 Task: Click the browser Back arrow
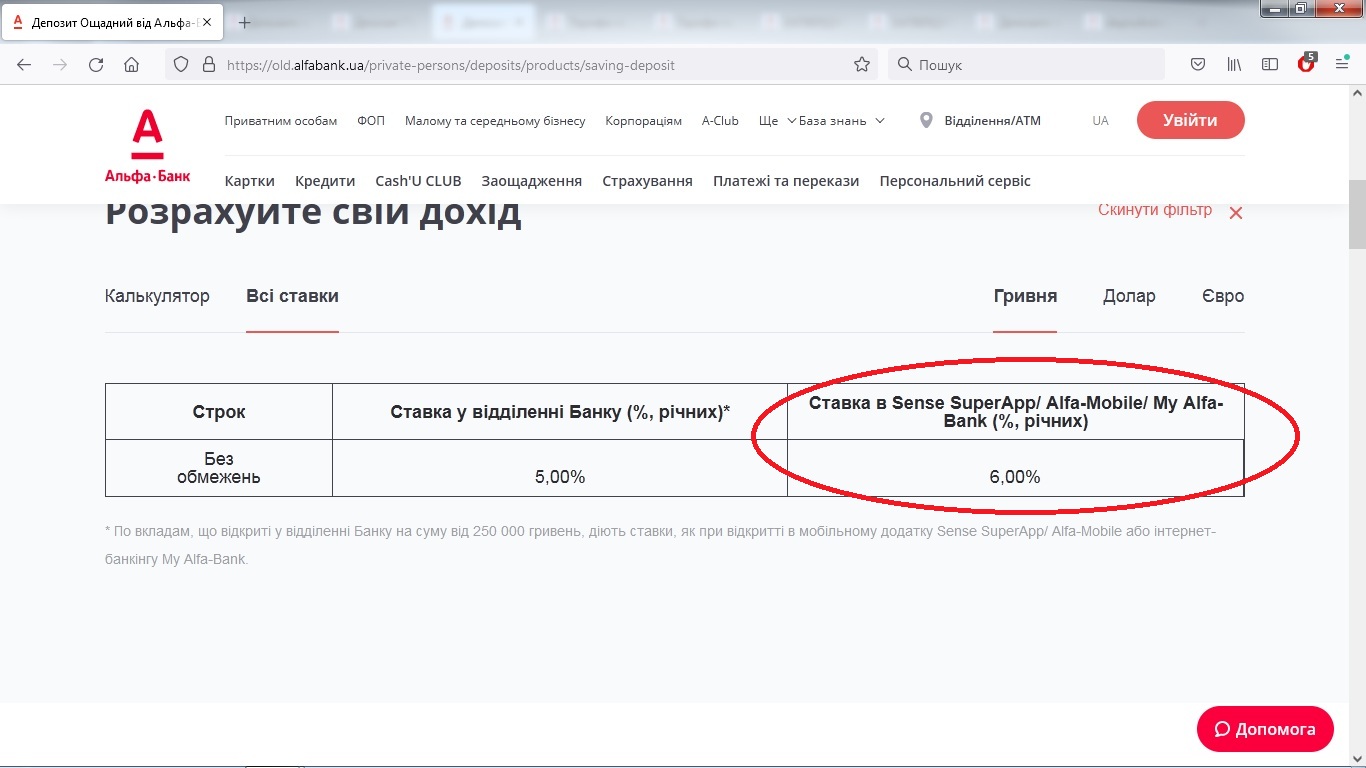coord(24,65)
